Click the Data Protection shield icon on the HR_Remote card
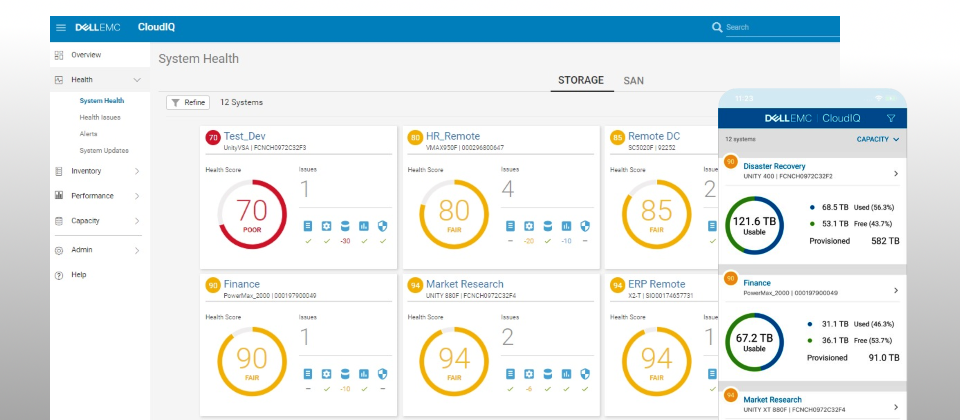Screen dimensions: 960x420 (x=585, y=226)
